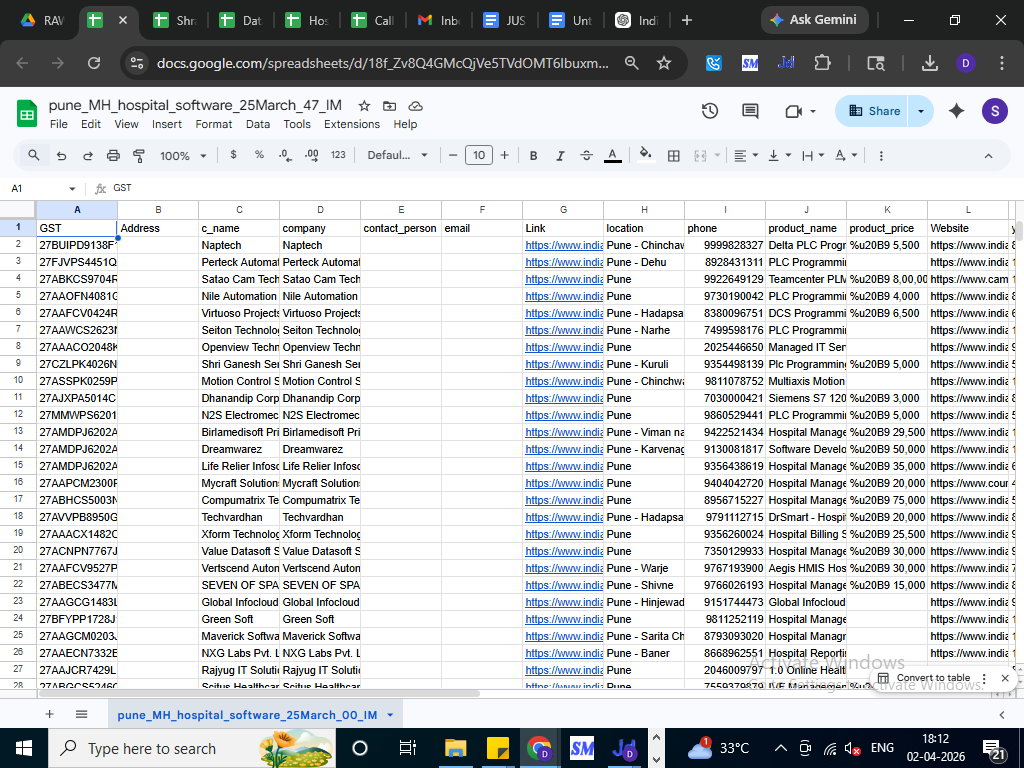Toggle bold formatting
This screenshot has height=768, width=1024.
[x=534, y=156]
